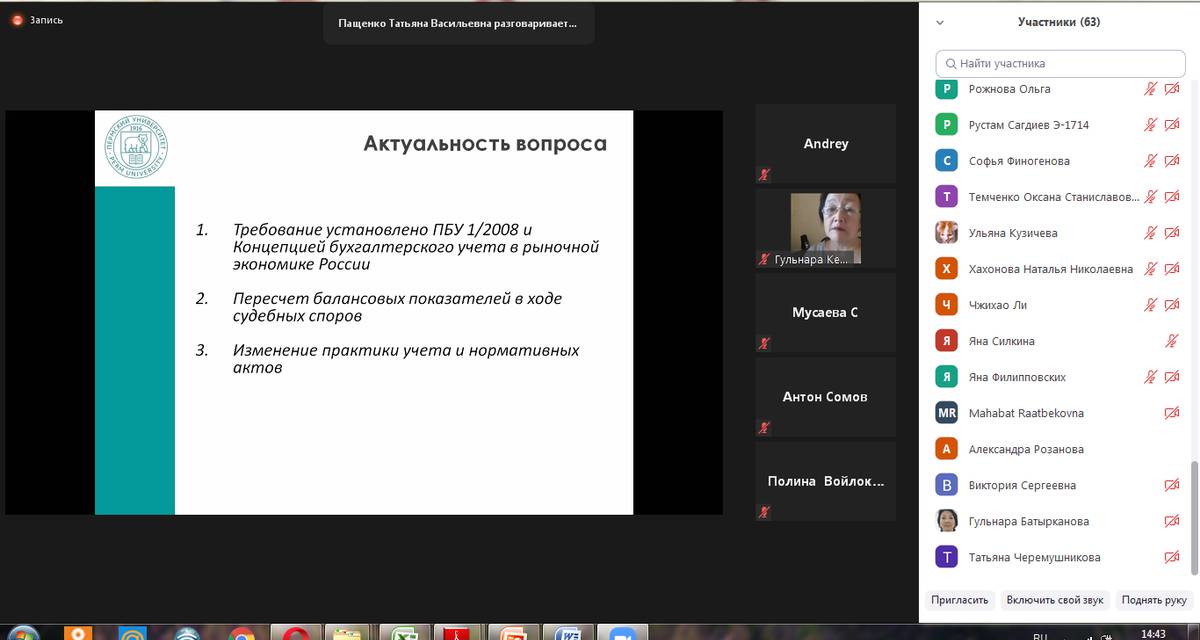Select the Антон Сомов video tile
Viewport: 1200px width, 640px height.
click(x=825, y=397)
